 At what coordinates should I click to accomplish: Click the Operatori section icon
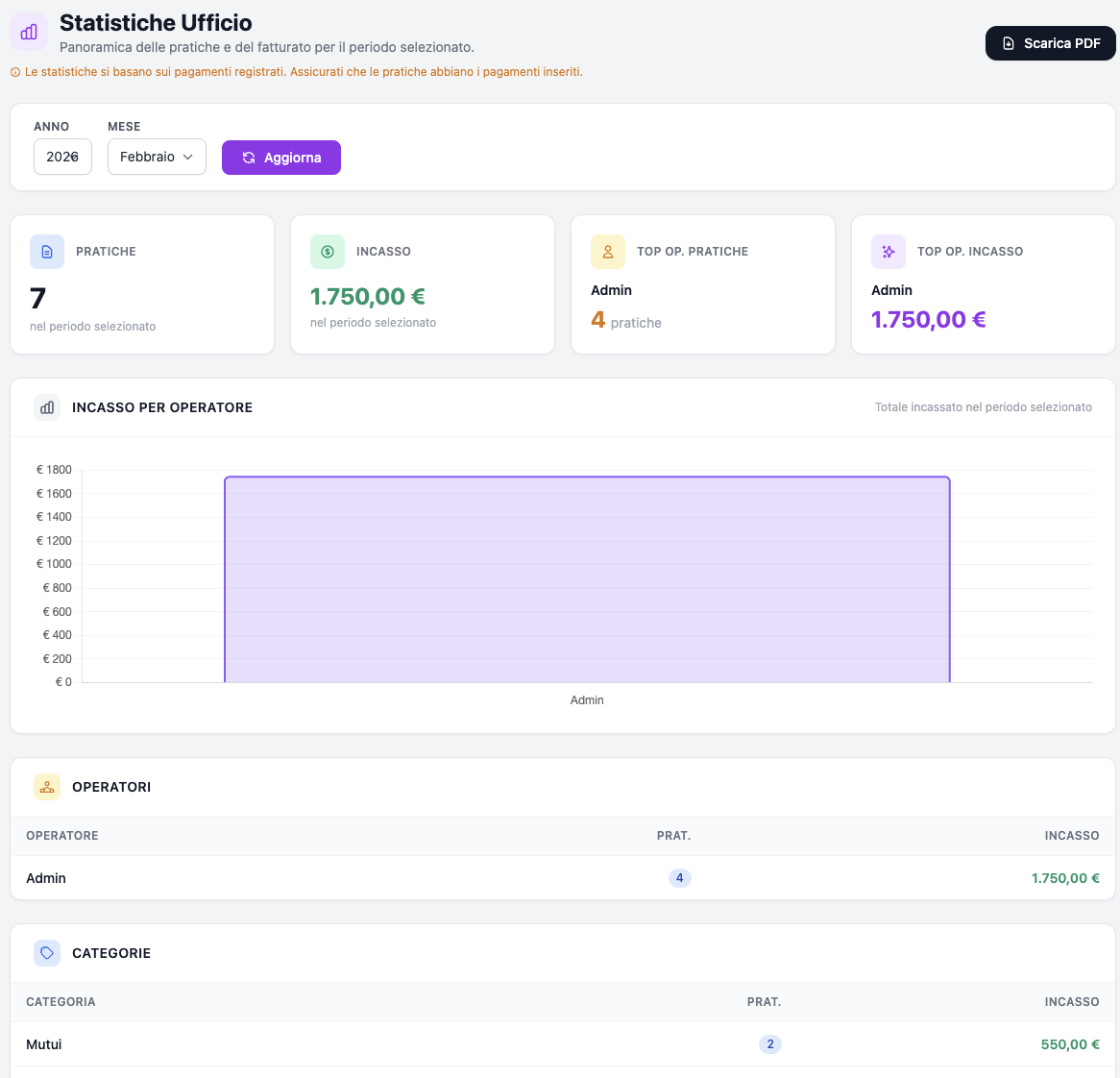[x=47, y=787]
